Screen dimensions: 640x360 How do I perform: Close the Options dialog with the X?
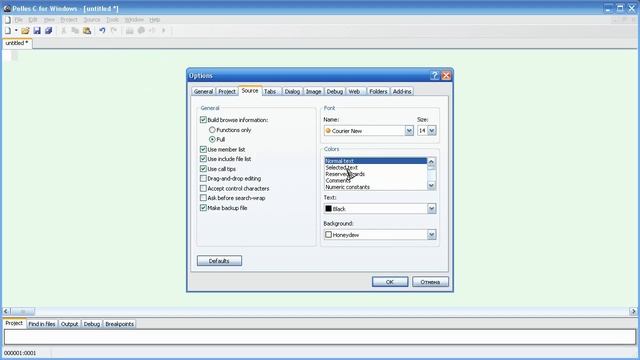coord(446,76)
